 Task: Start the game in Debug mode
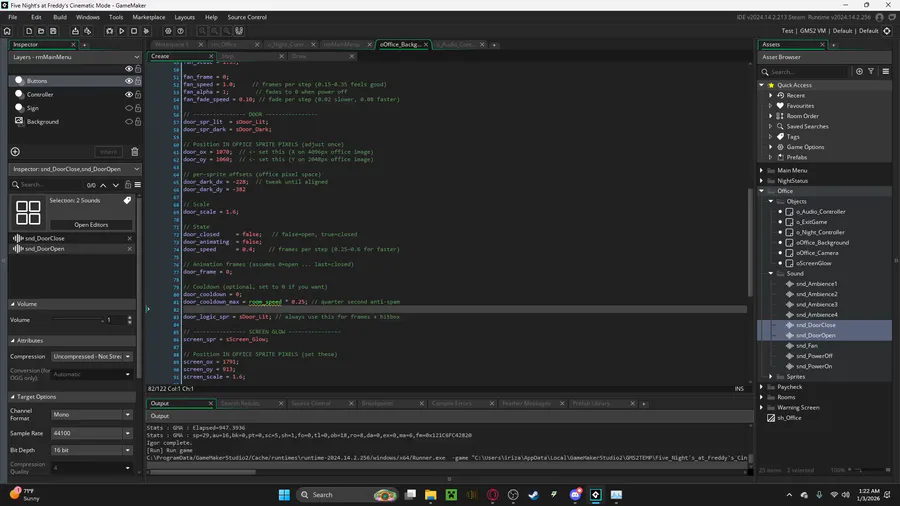110,31
